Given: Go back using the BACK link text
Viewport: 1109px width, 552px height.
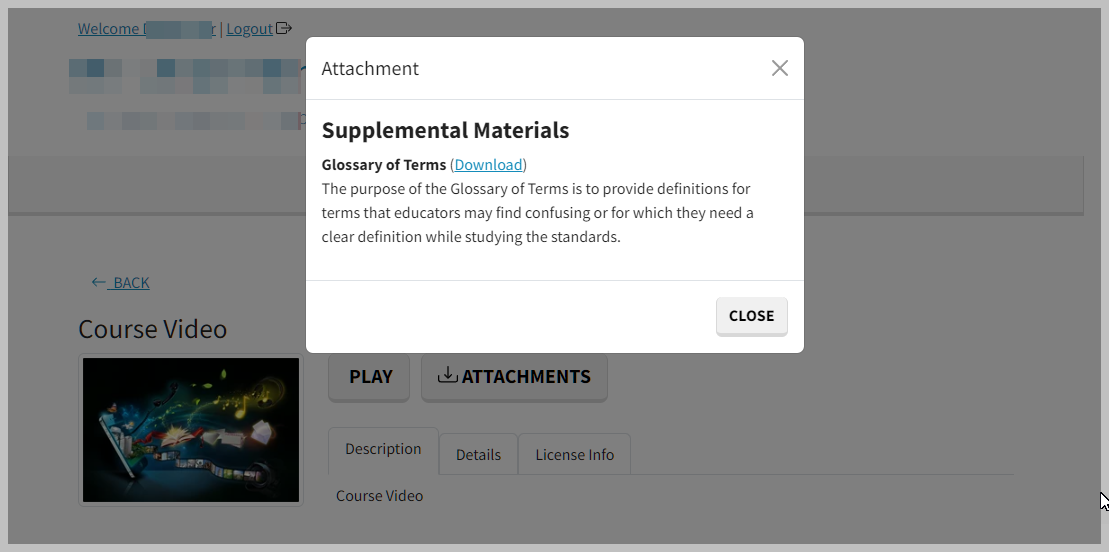Looking at the screenshot, I should (x=131, y=283).
